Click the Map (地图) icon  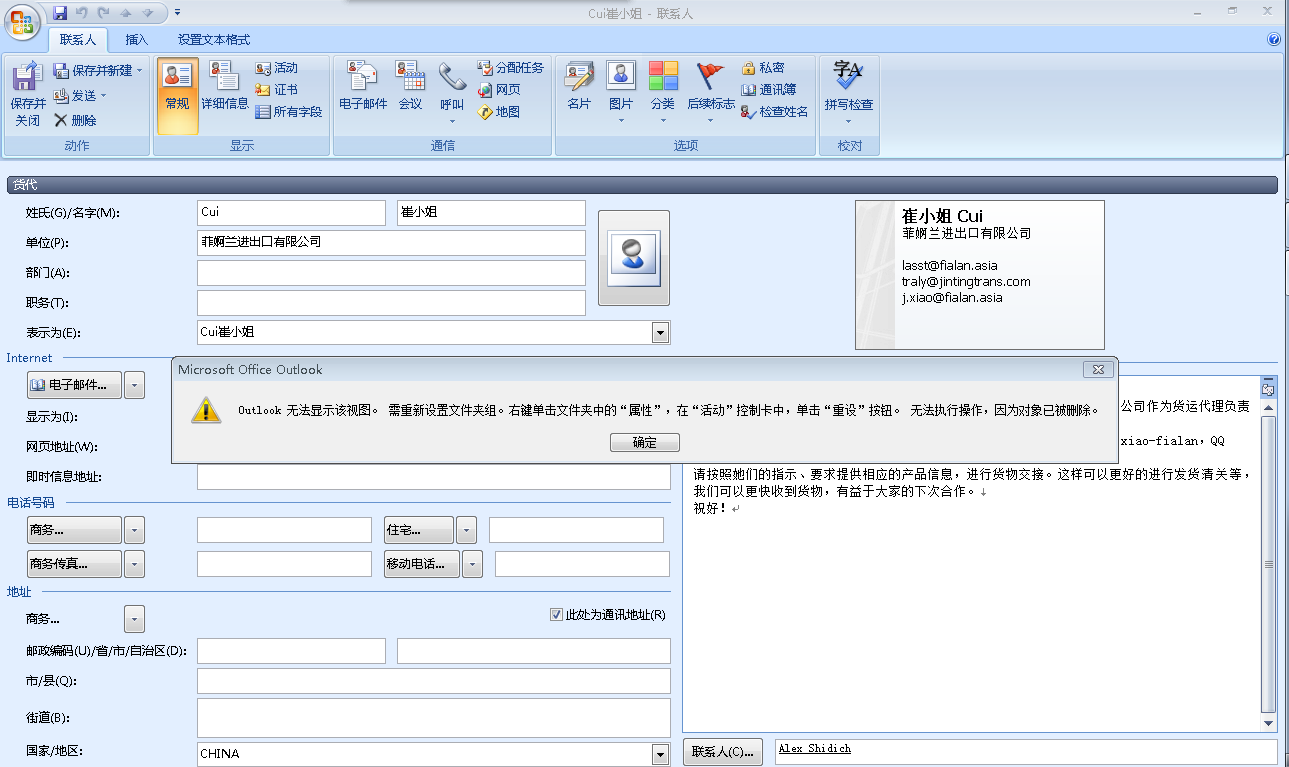pyautogui.click(x=499, y=112)
